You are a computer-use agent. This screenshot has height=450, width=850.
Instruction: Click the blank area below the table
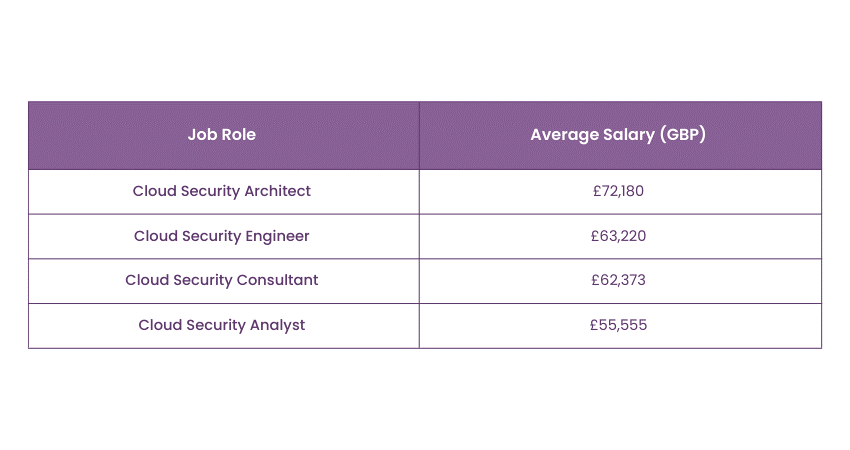coord(425,400)
